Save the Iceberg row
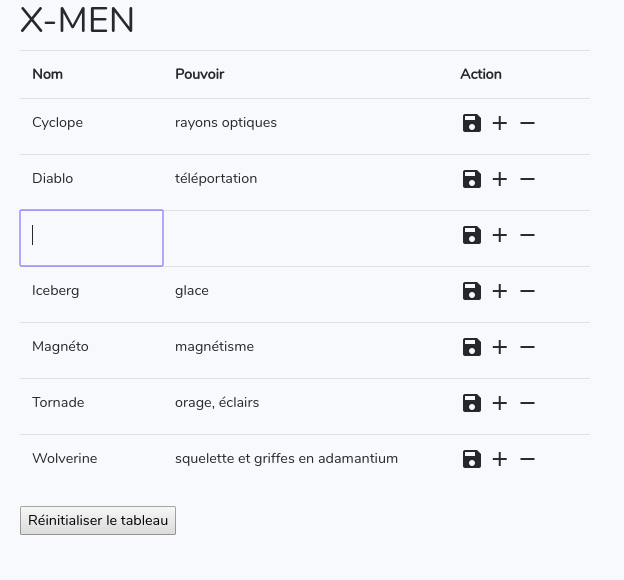Viewport: 624px width, 580px height. click(x=471, y=291)
